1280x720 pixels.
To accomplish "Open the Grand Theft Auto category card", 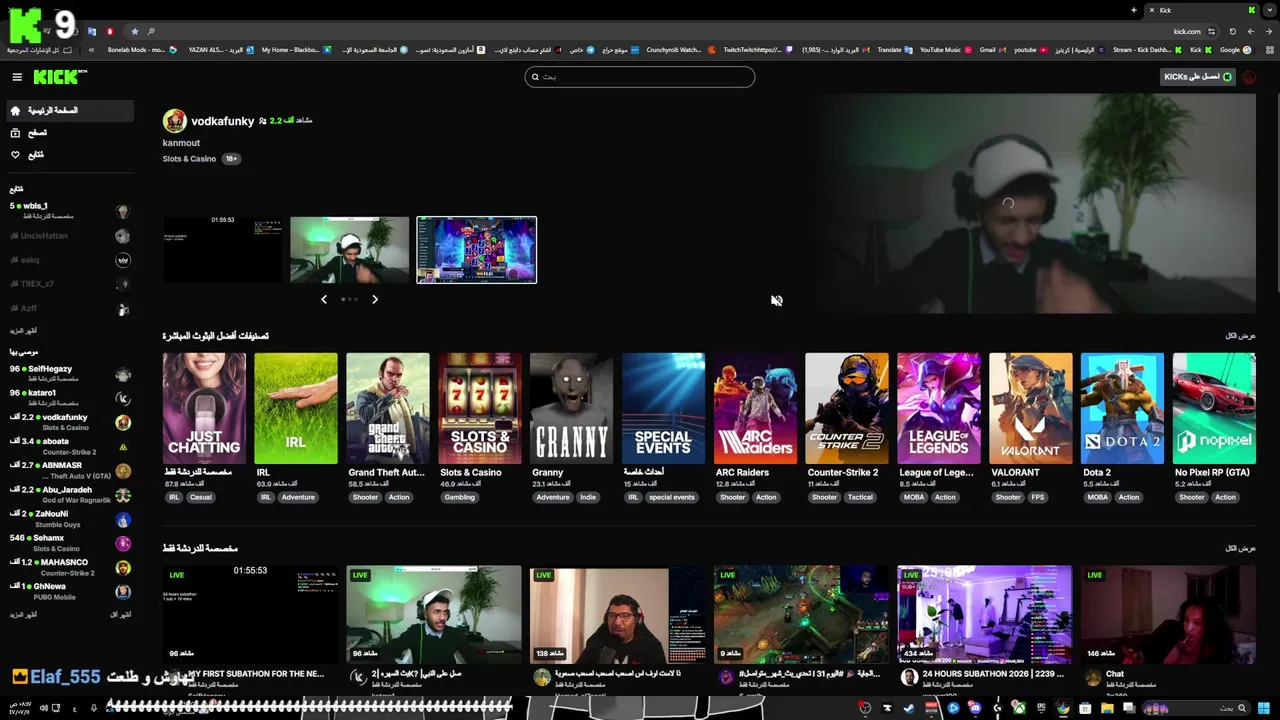I will [x=388, y=408].
